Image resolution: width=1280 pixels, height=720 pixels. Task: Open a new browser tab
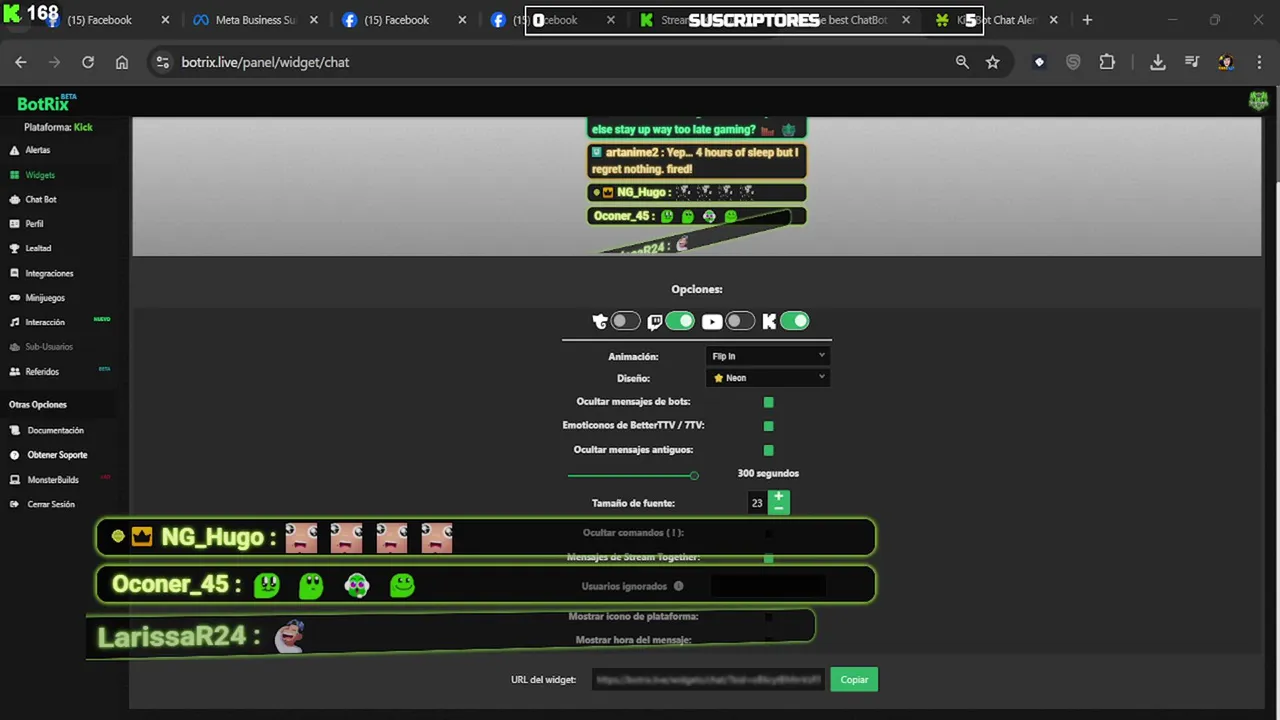(x=1087, y=20)
